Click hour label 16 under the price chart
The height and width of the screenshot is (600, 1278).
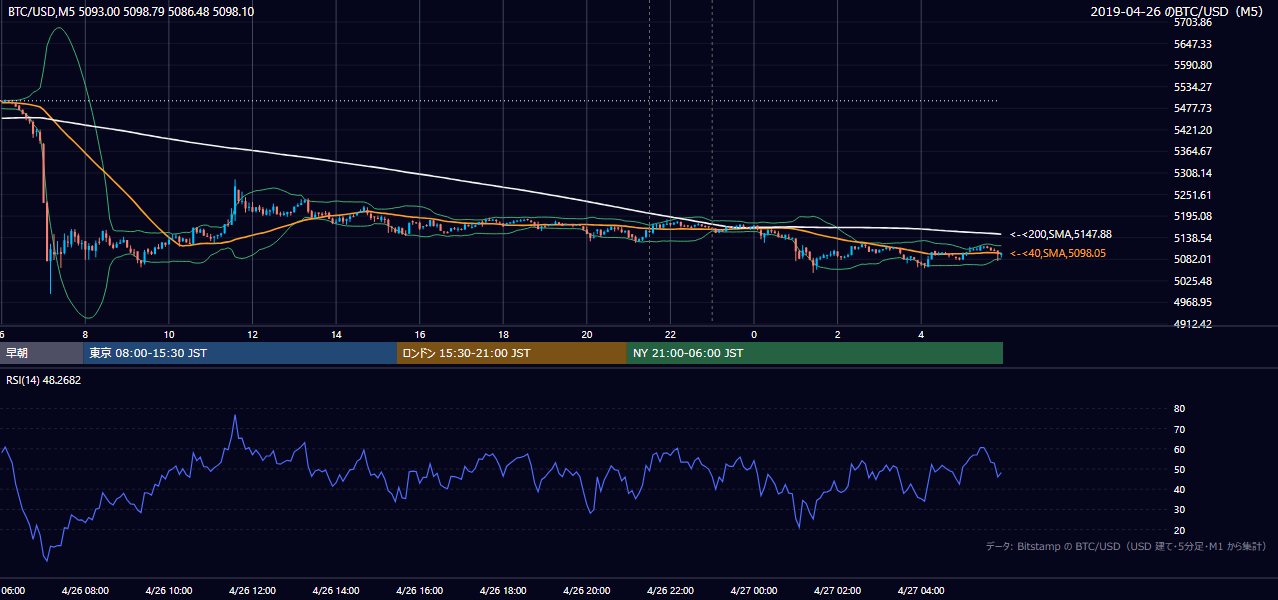(x=420, y=335)
